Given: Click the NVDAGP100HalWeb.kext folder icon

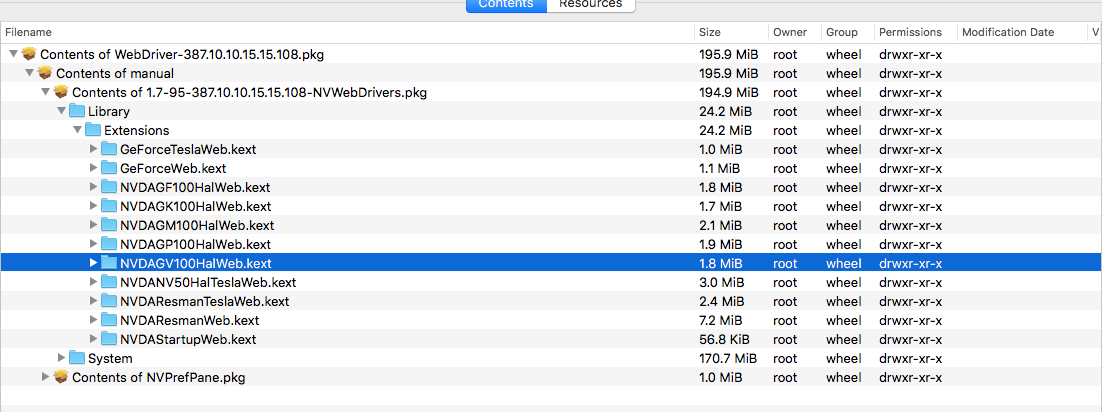Looking at the screenshot, I should tap(109, 244).
